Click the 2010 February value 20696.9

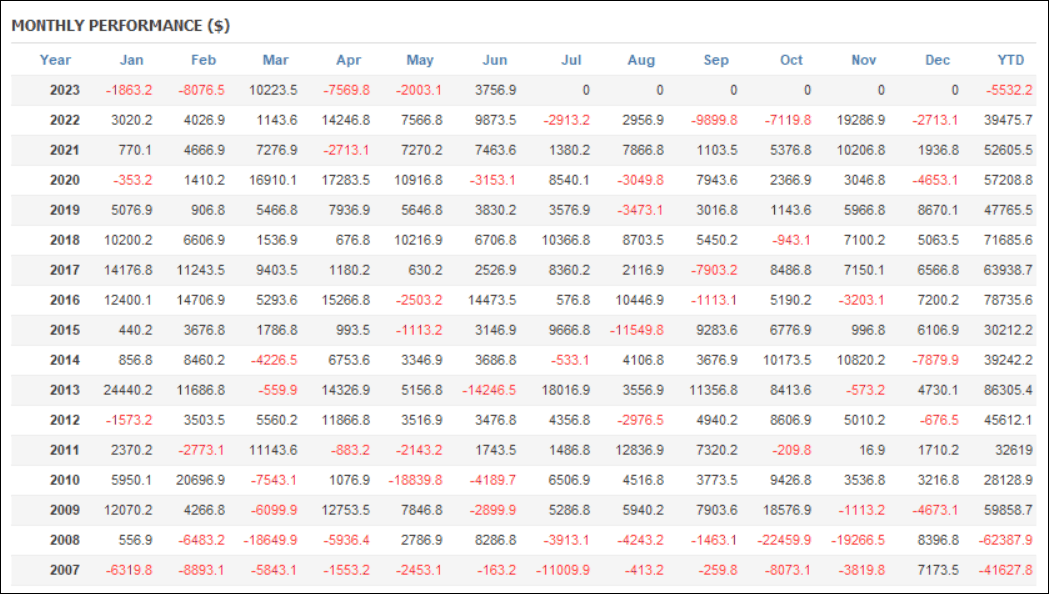[201, 480]
